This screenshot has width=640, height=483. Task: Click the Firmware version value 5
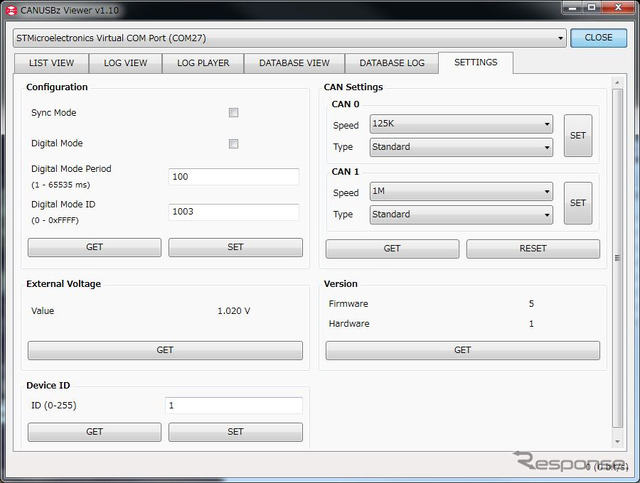point(531,304)
